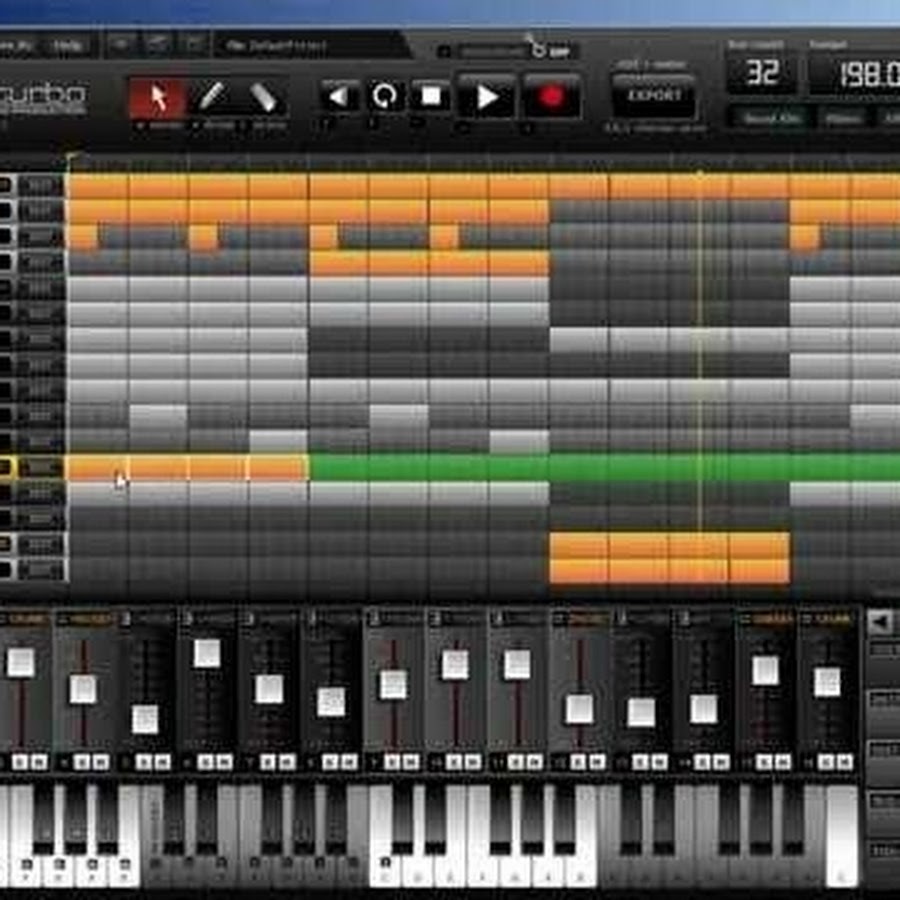Click the yellow-highlighted track header button
This screenshot has width=900, height=900.
click(5, 467)
